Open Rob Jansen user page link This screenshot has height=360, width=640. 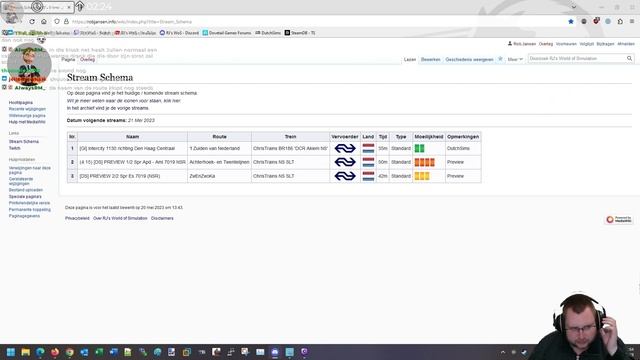click(524, 44)
